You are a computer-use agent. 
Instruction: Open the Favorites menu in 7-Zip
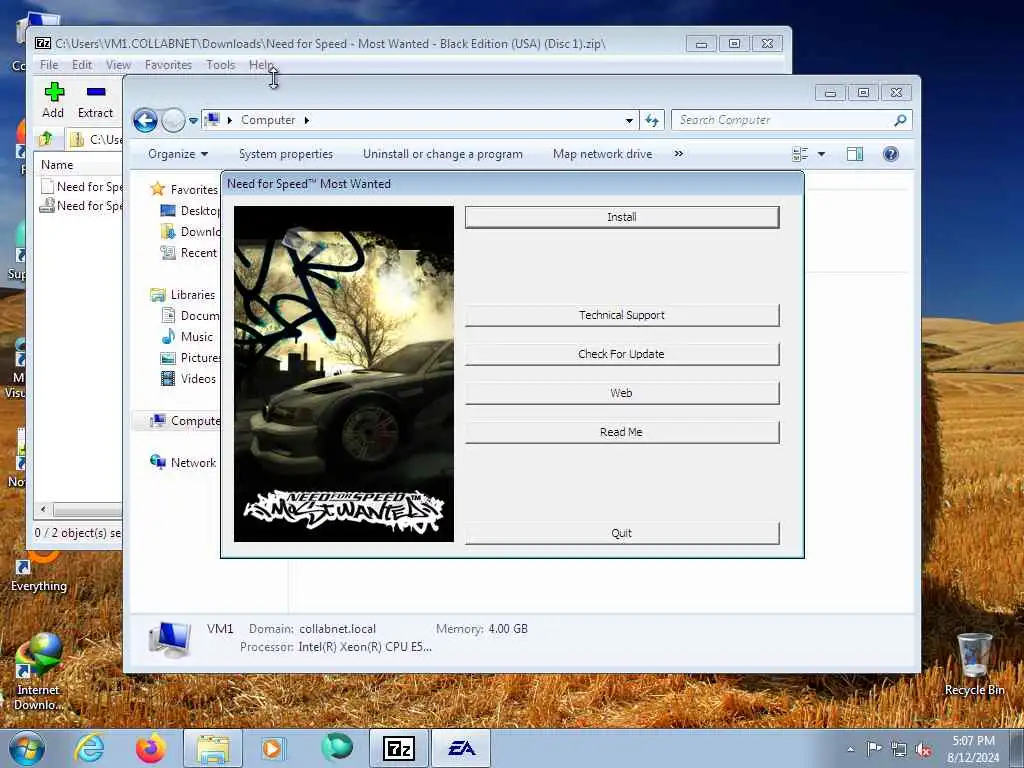click(168, 65)
